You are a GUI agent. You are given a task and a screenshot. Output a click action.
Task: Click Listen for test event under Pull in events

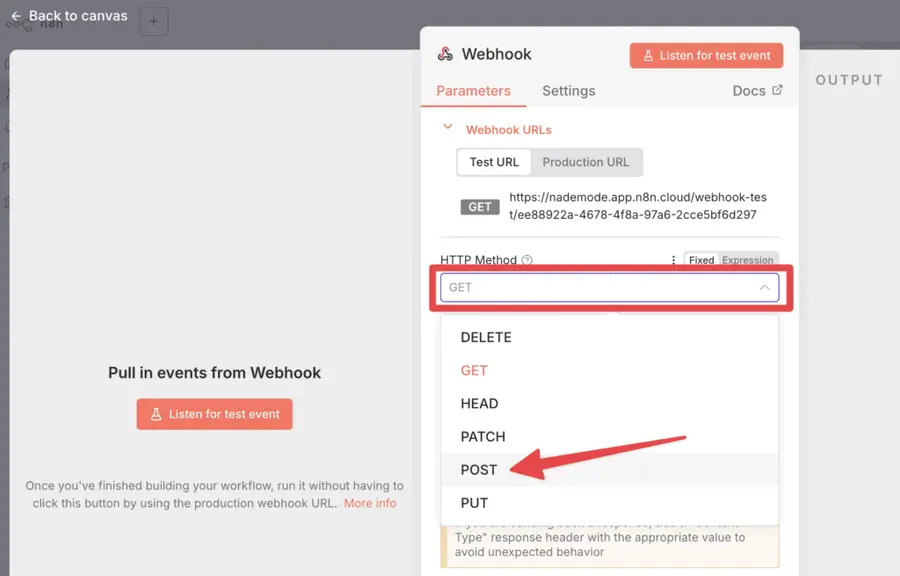(x=215, y=414)
